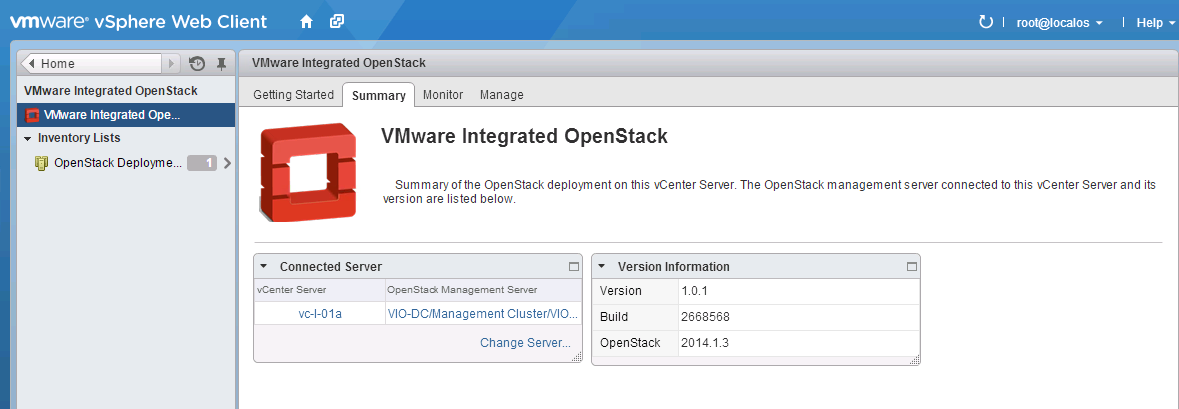Open the vCenter inventory windows icon
This screenshot has width=1179, height=409.
click(x=337, y=21)
